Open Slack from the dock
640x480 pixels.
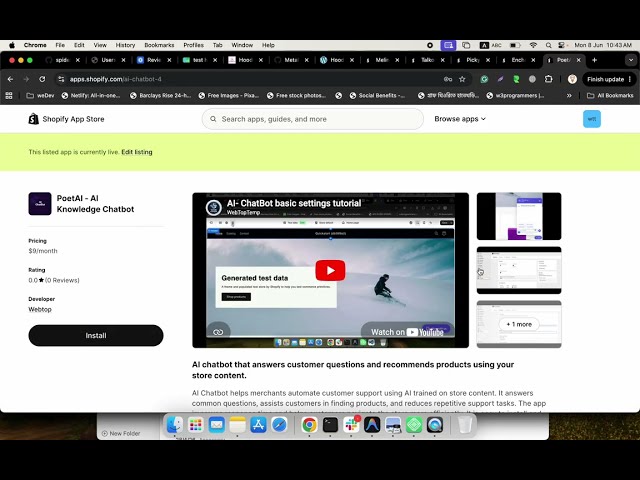pyautogui.click(x=351, y=425)
